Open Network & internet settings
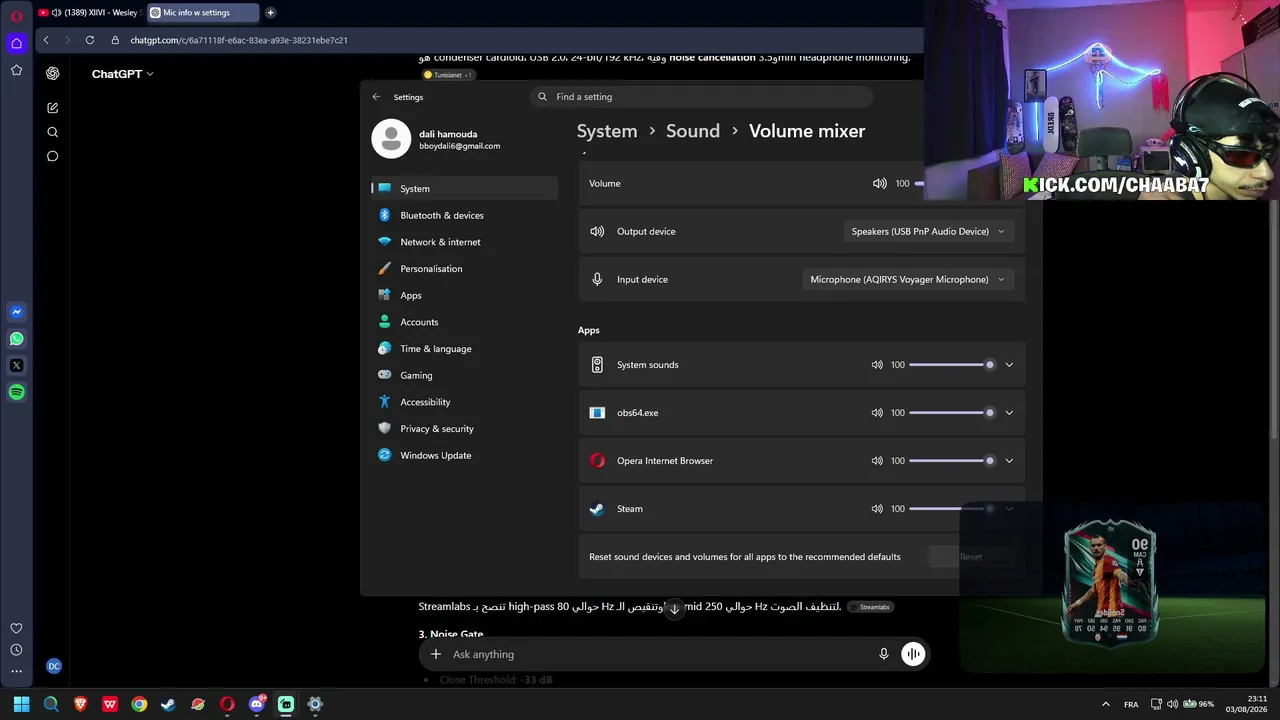1280x720 pixels. point(464,242)
